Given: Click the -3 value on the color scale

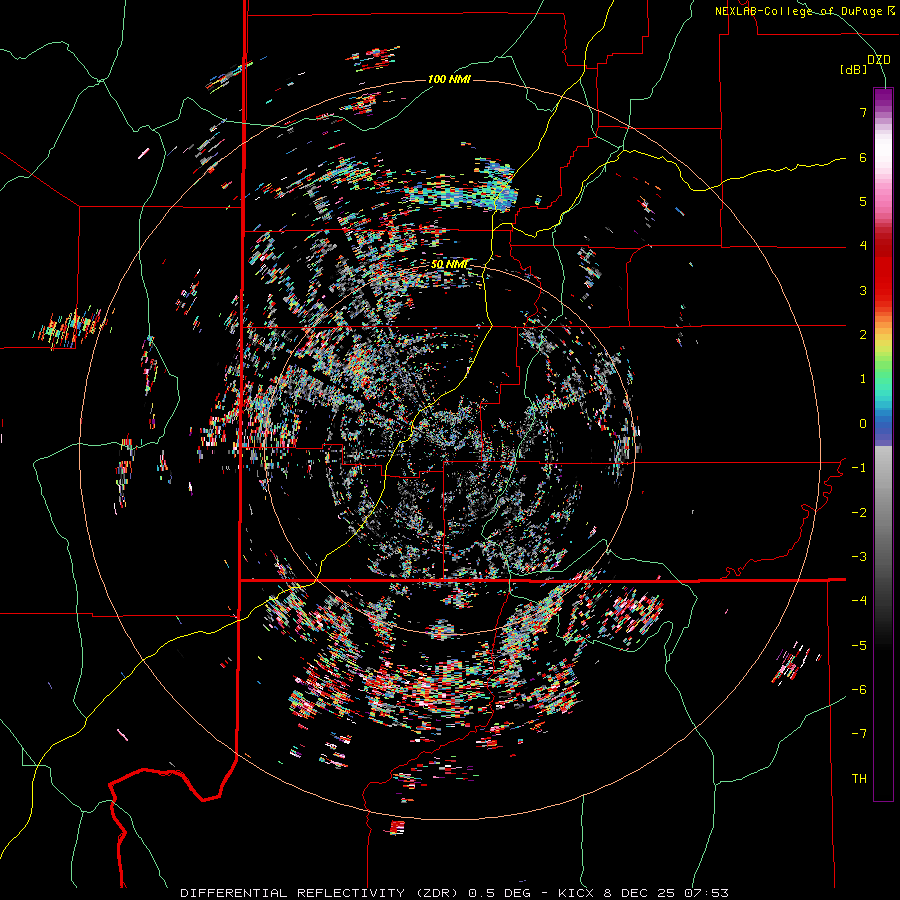Looking at the screenshot, I should point(859,557).
